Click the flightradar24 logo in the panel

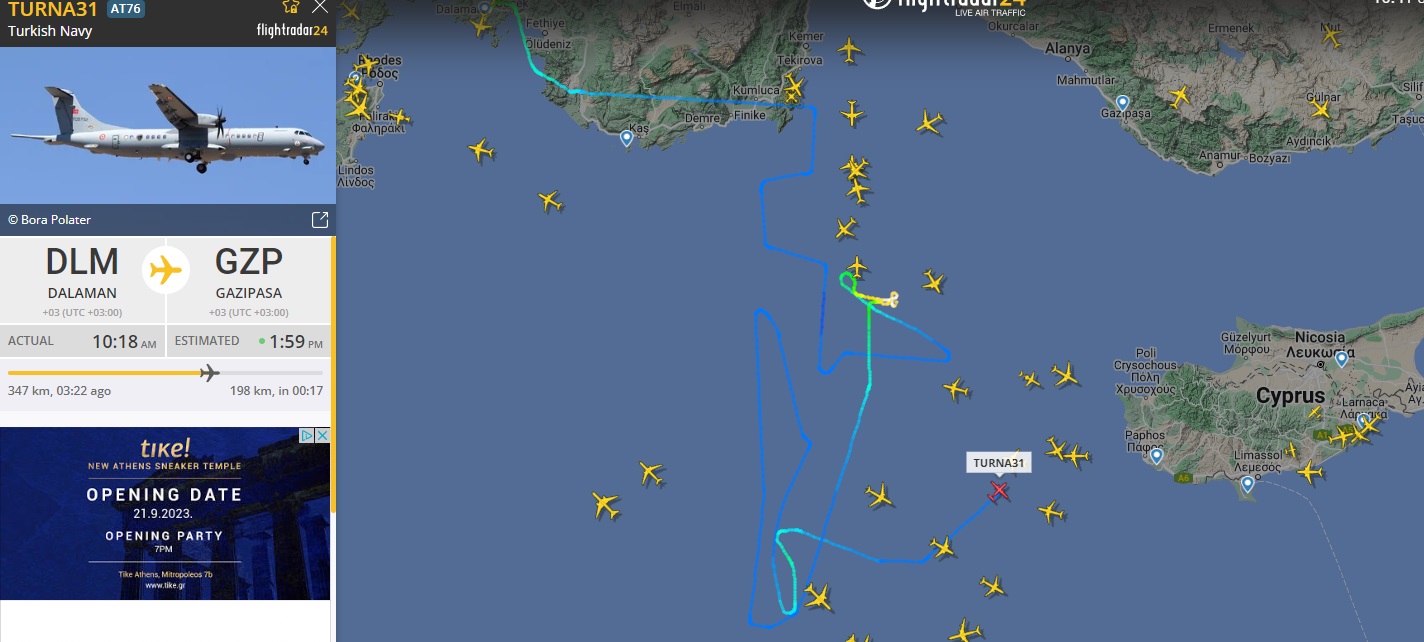click(292, 30)
